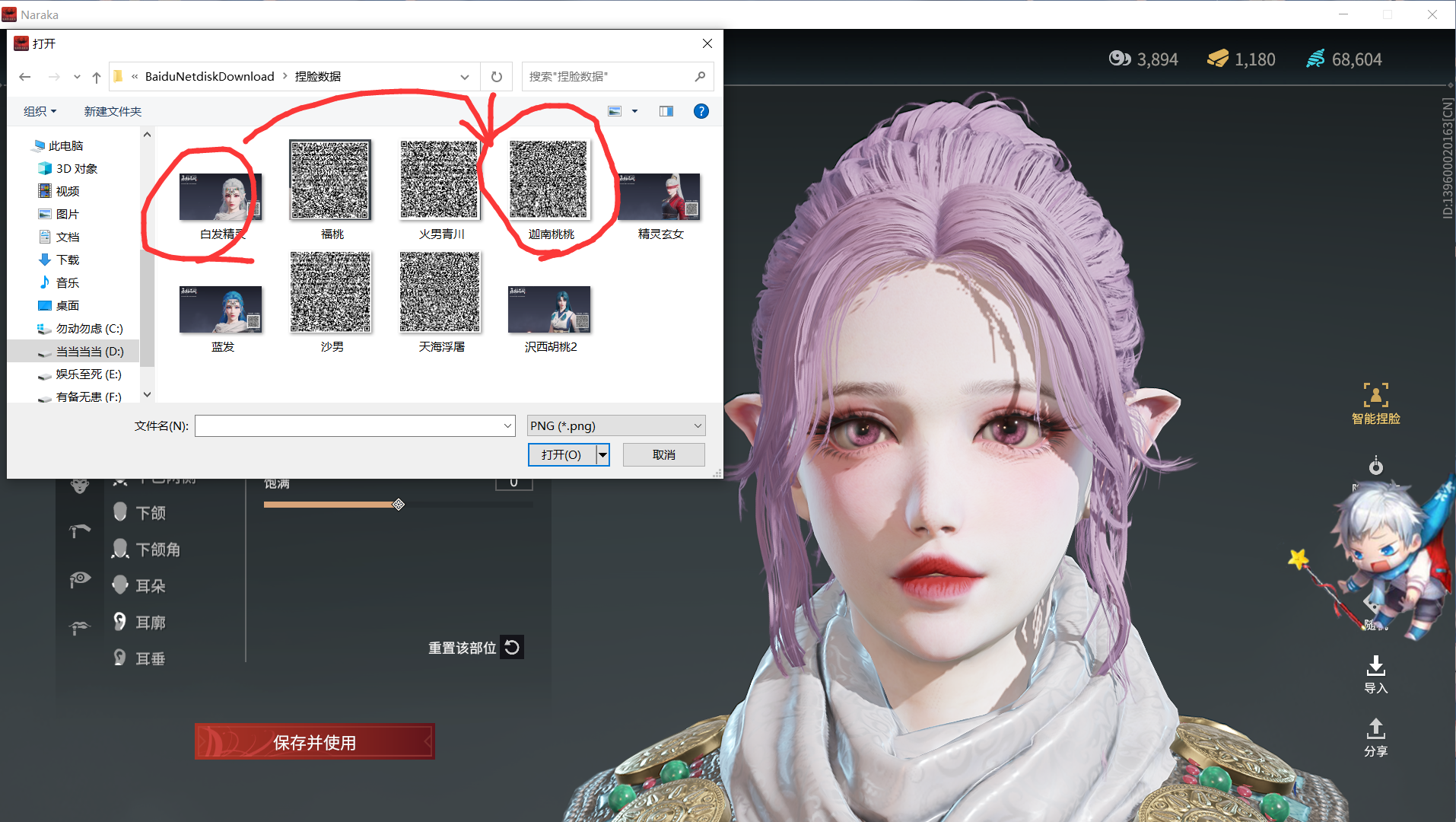Click the 饱满 value input box

click(x=513, y=483)
